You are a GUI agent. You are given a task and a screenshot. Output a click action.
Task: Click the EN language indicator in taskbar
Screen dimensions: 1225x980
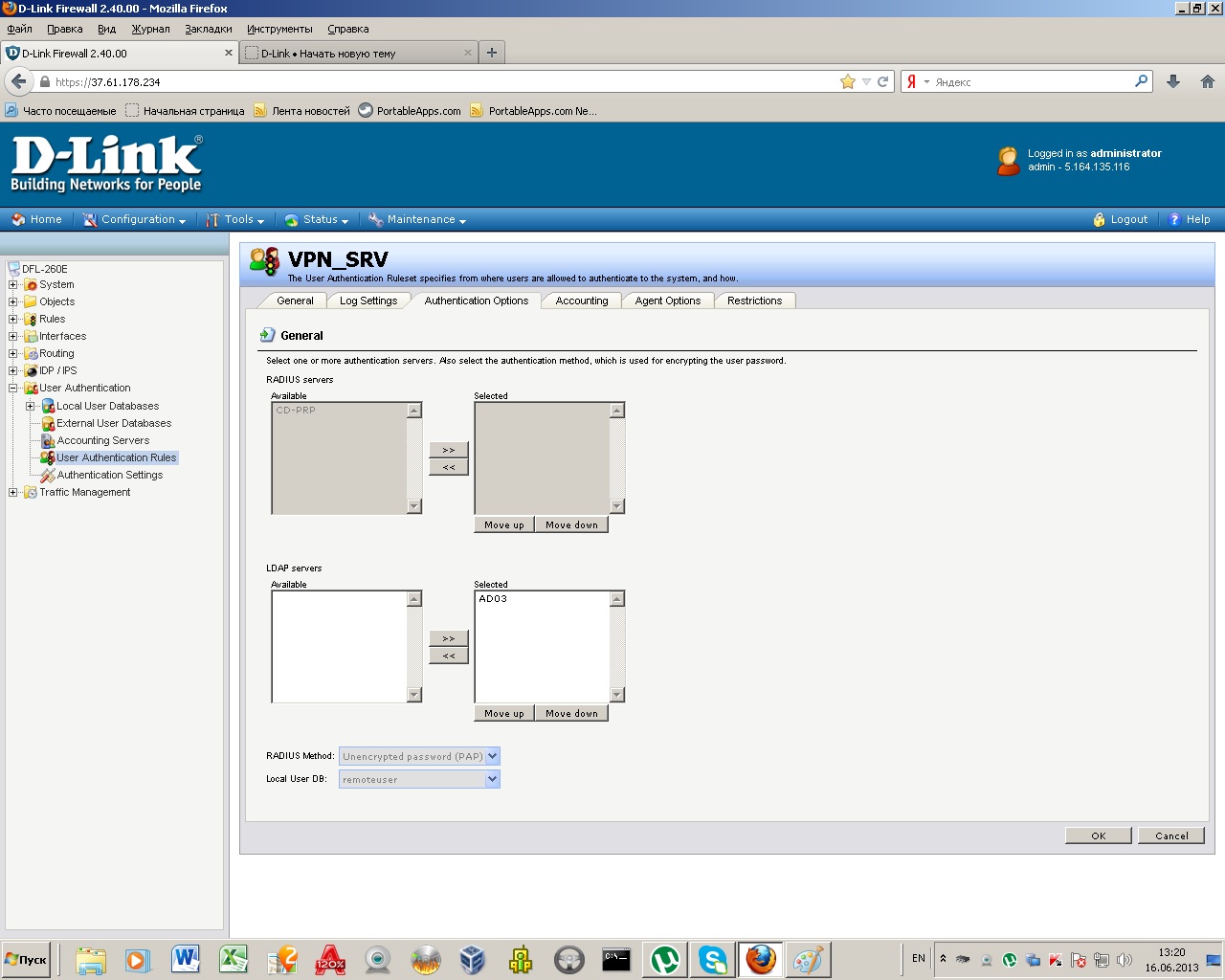click(x=919, y=958)
